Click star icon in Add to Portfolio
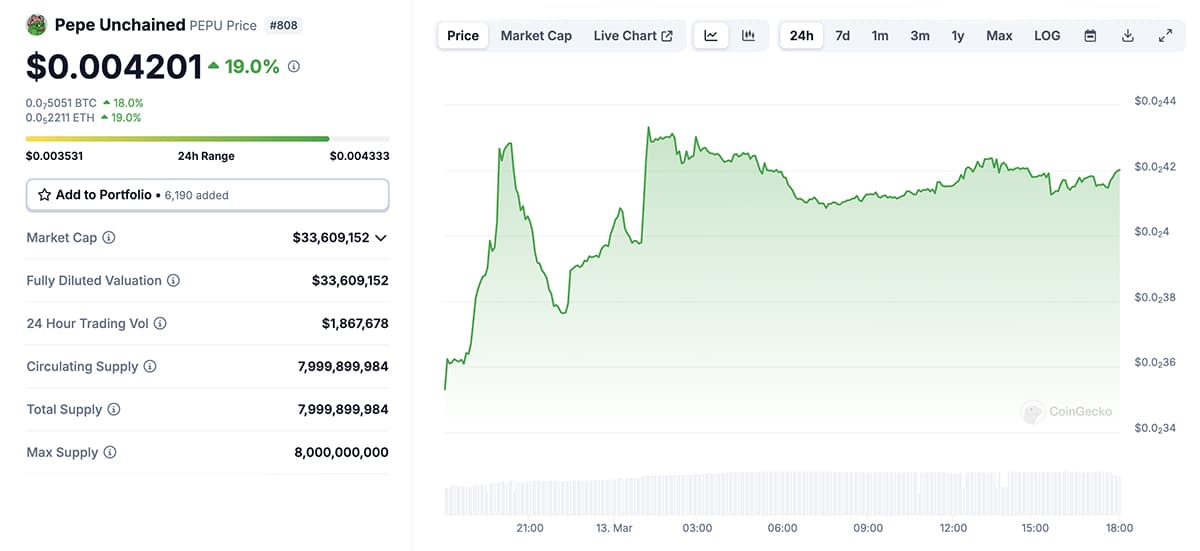This screenshot has width=1200, height=551. pyautogui.click(x=44, y=195)
